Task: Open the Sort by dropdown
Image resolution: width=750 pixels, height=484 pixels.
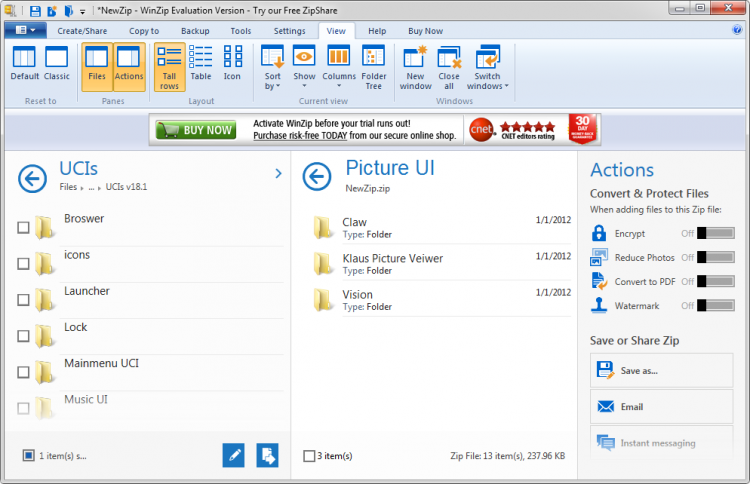Action: 273,66
